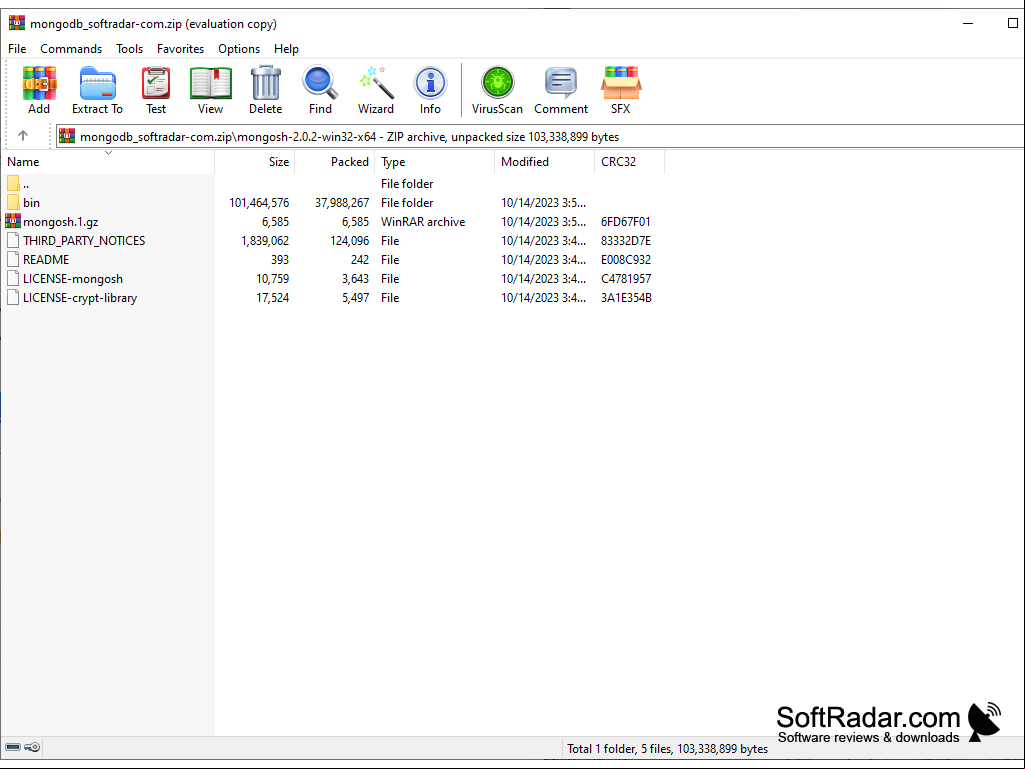The image size is (1025, 769).
Task: Open the File menu
Action: pos(17,49)
